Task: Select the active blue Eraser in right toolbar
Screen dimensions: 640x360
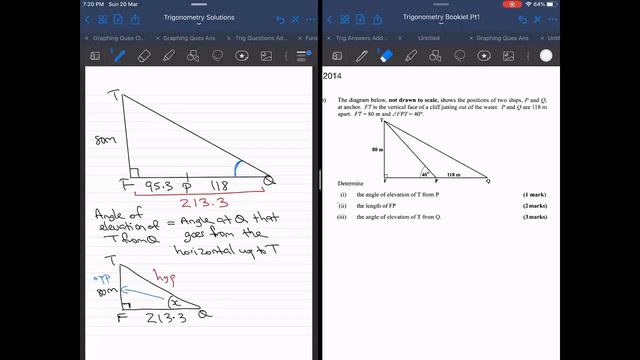Action: pyautogui.click(x=386, y=56)
